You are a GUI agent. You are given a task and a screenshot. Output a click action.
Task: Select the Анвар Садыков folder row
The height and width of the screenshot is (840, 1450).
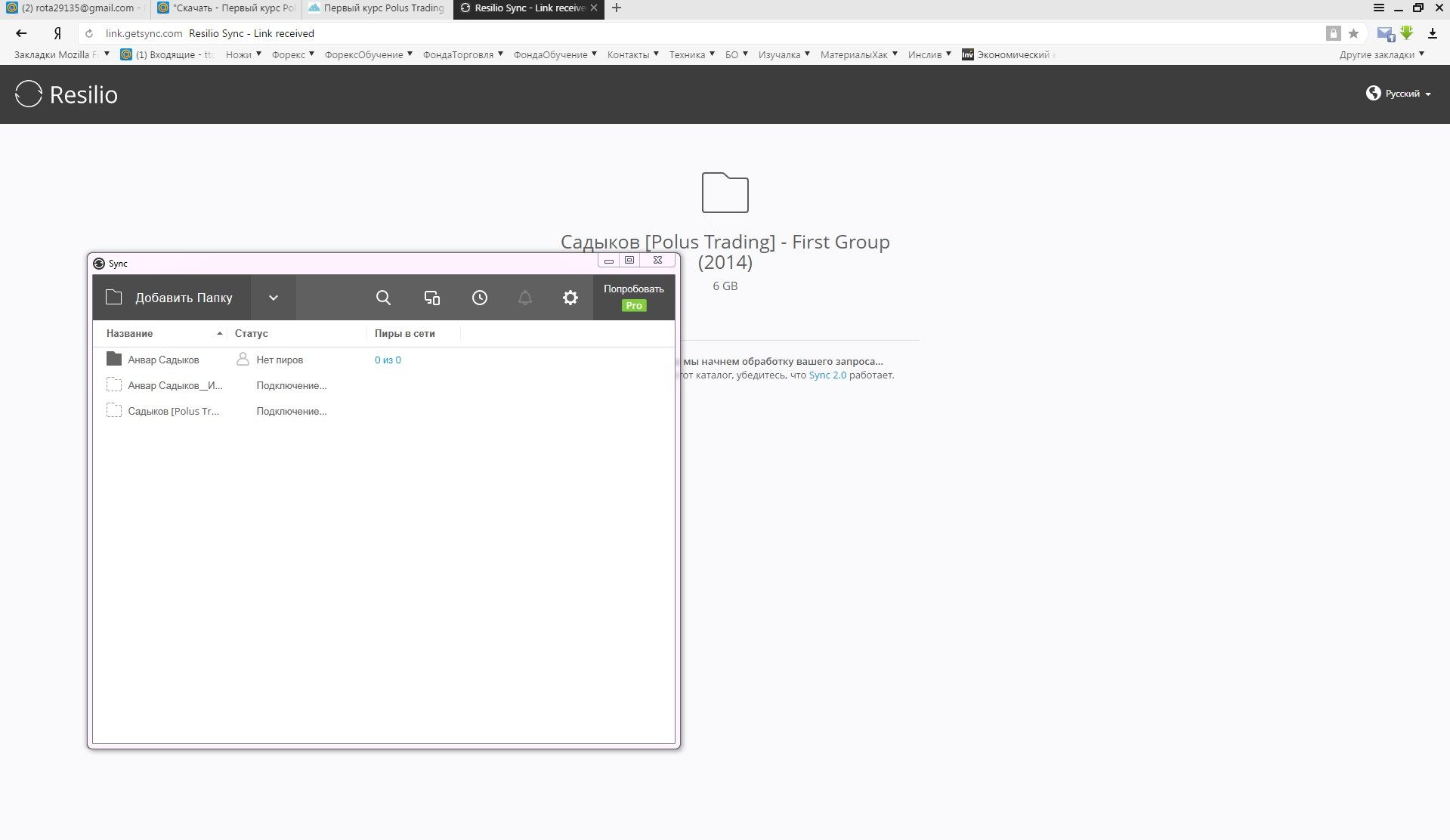click(383, 360)
